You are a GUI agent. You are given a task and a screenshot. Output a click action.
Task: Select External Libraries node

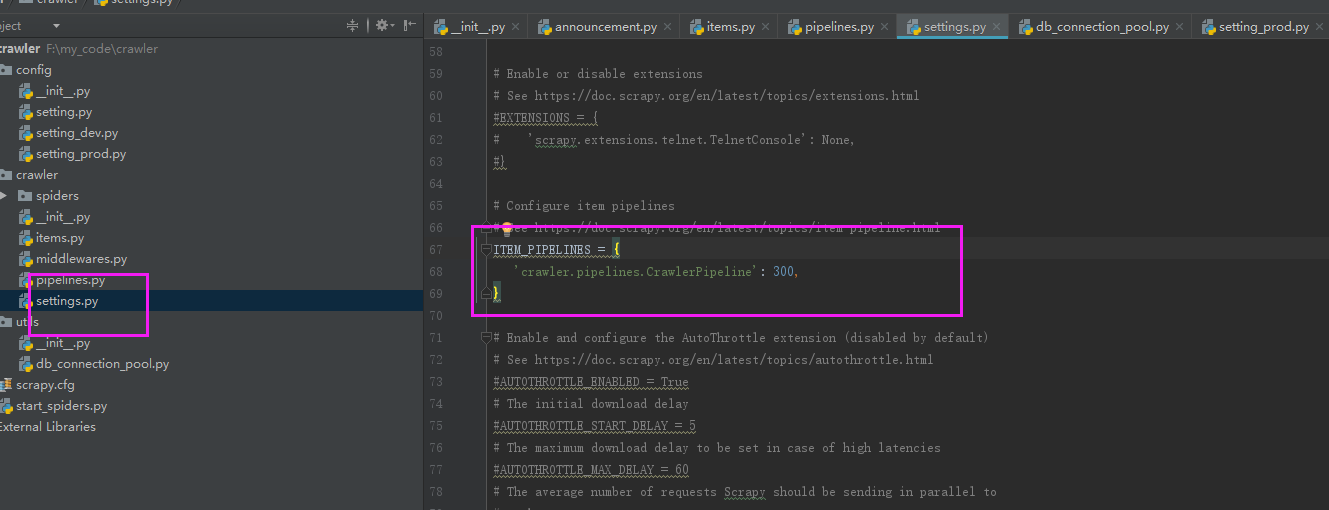coord(48,427)
